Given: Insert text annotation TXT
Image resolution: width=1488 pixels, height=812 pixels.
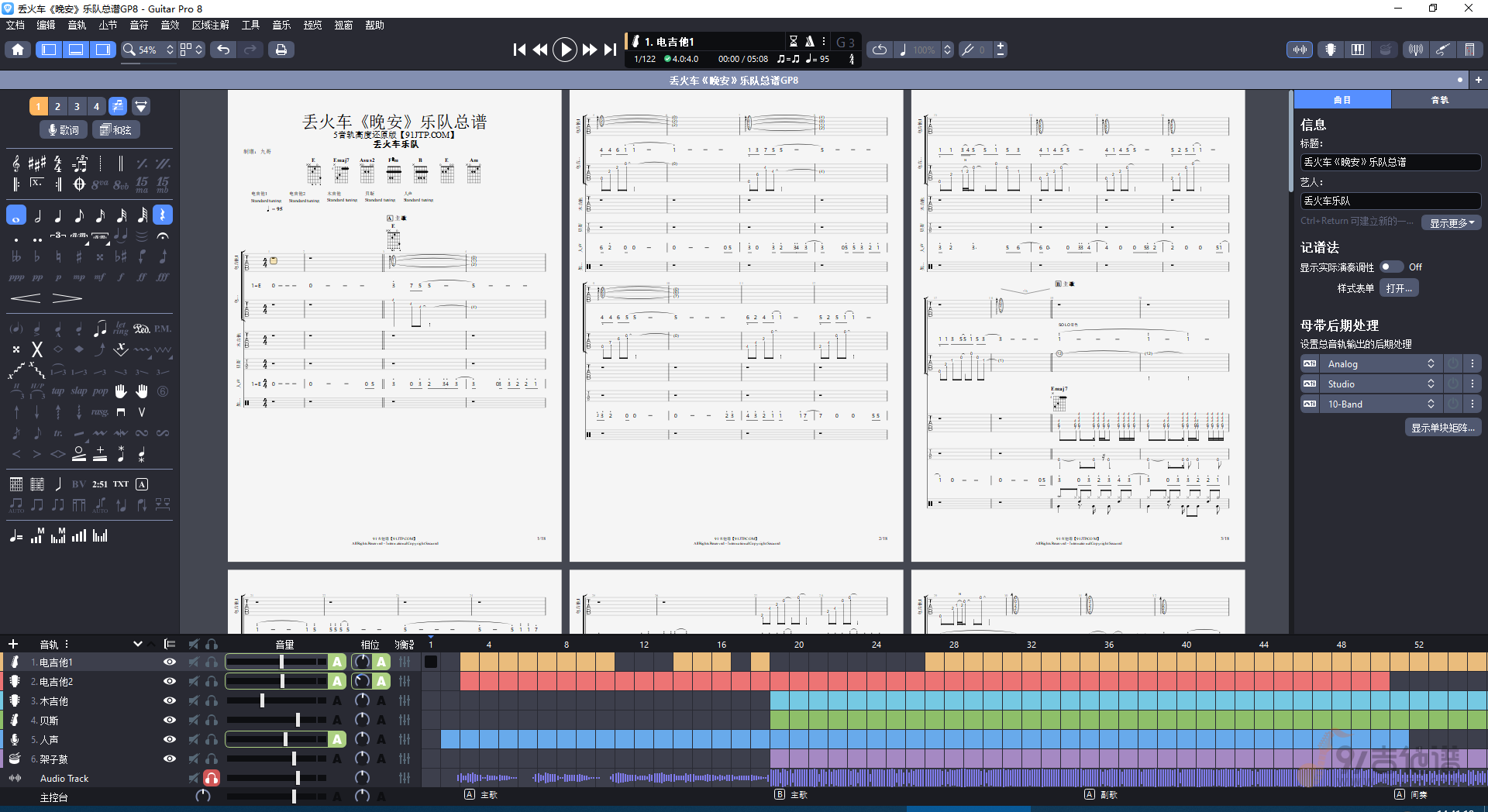Looking at the screenshot, I should pyautogui.click(x=121, y=484).
